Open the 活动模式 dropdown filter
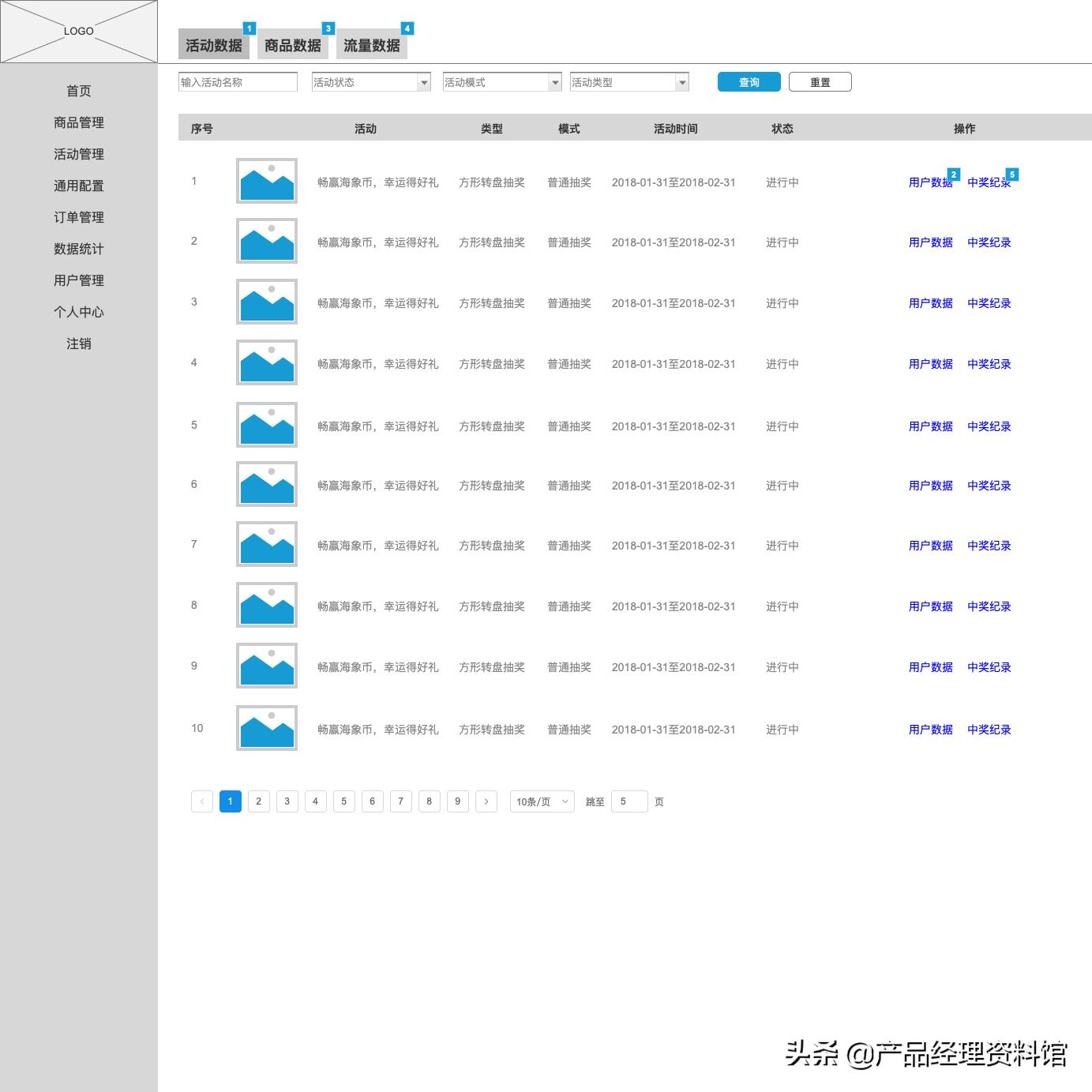Image resolution: width=1092 pixels, height=1092 pixels. 501,81
